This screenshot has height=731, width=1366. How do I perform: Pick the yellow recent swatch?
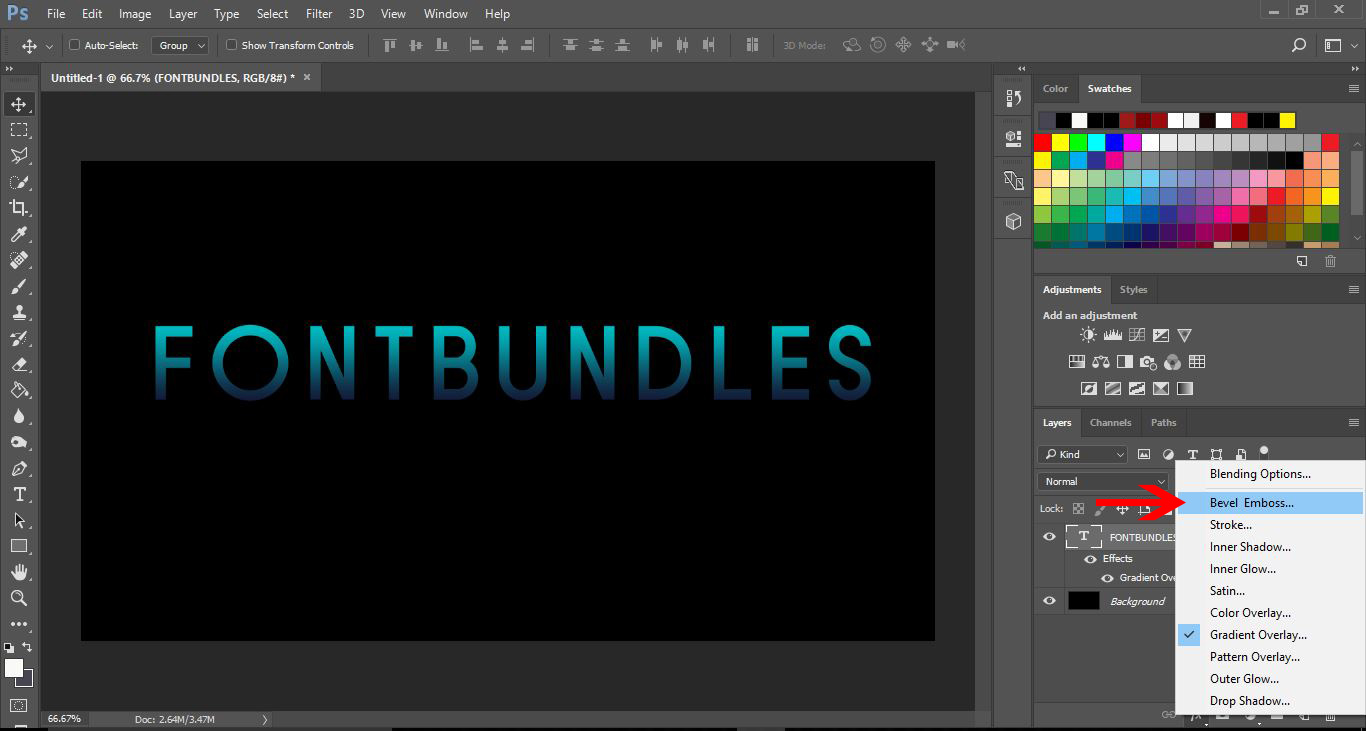point(1287,120)
